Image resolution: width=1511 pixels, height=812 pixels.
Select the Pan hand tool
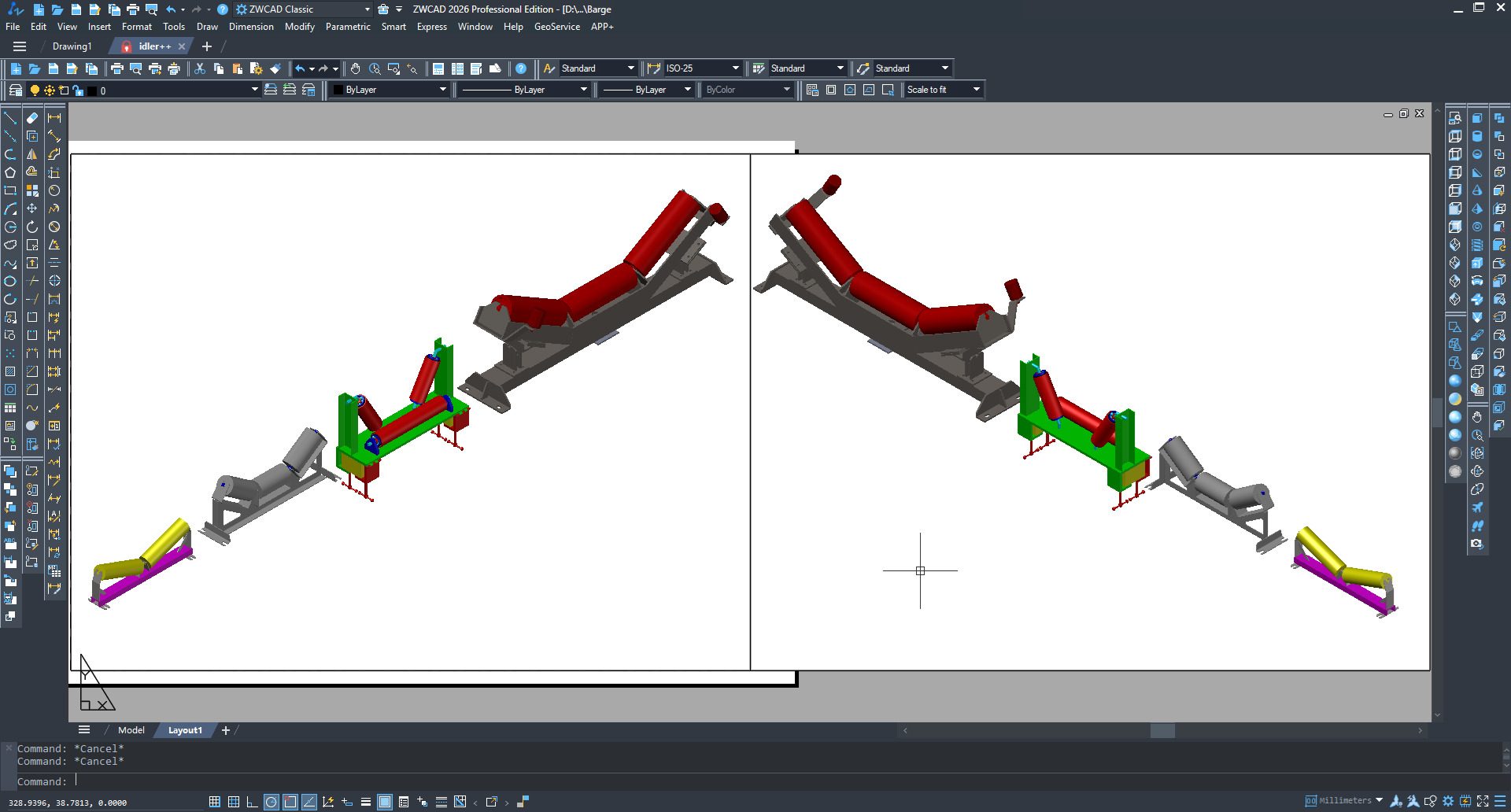(356, 68)
